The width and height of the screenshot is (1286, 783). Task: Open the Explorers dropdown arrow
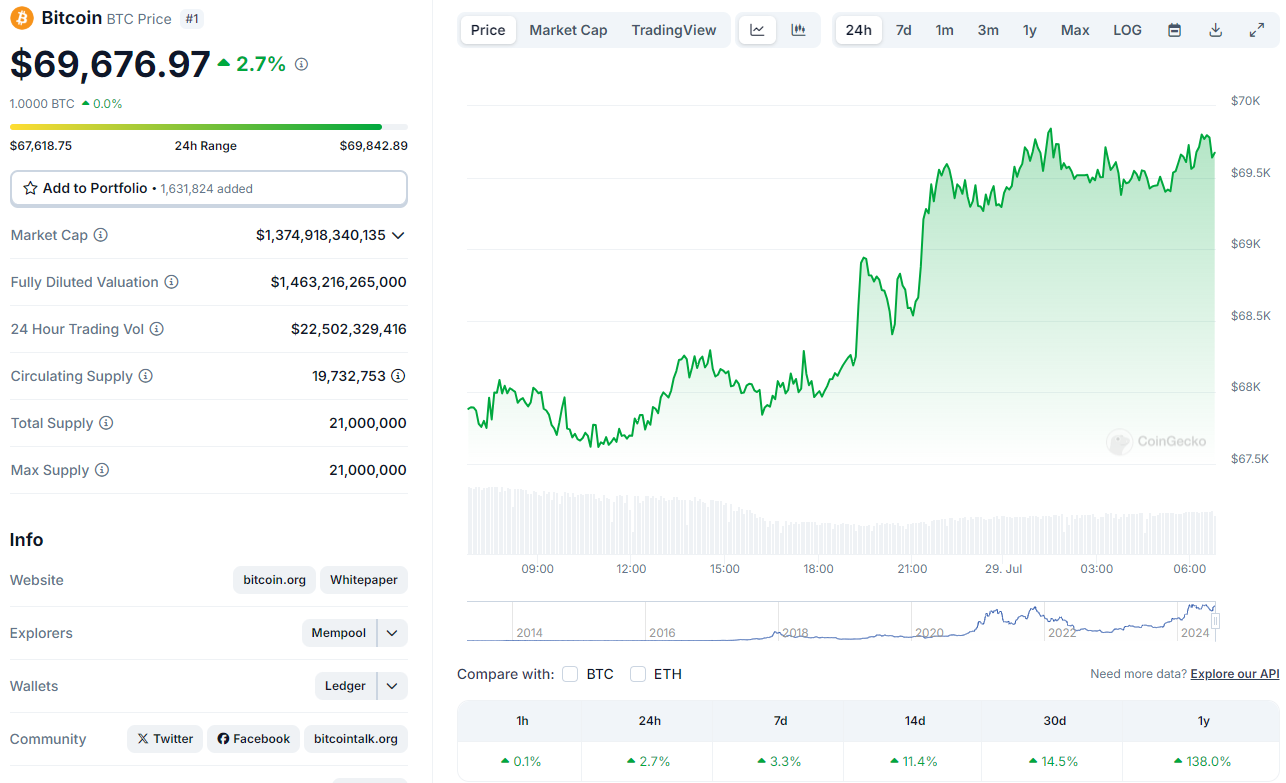392,633
